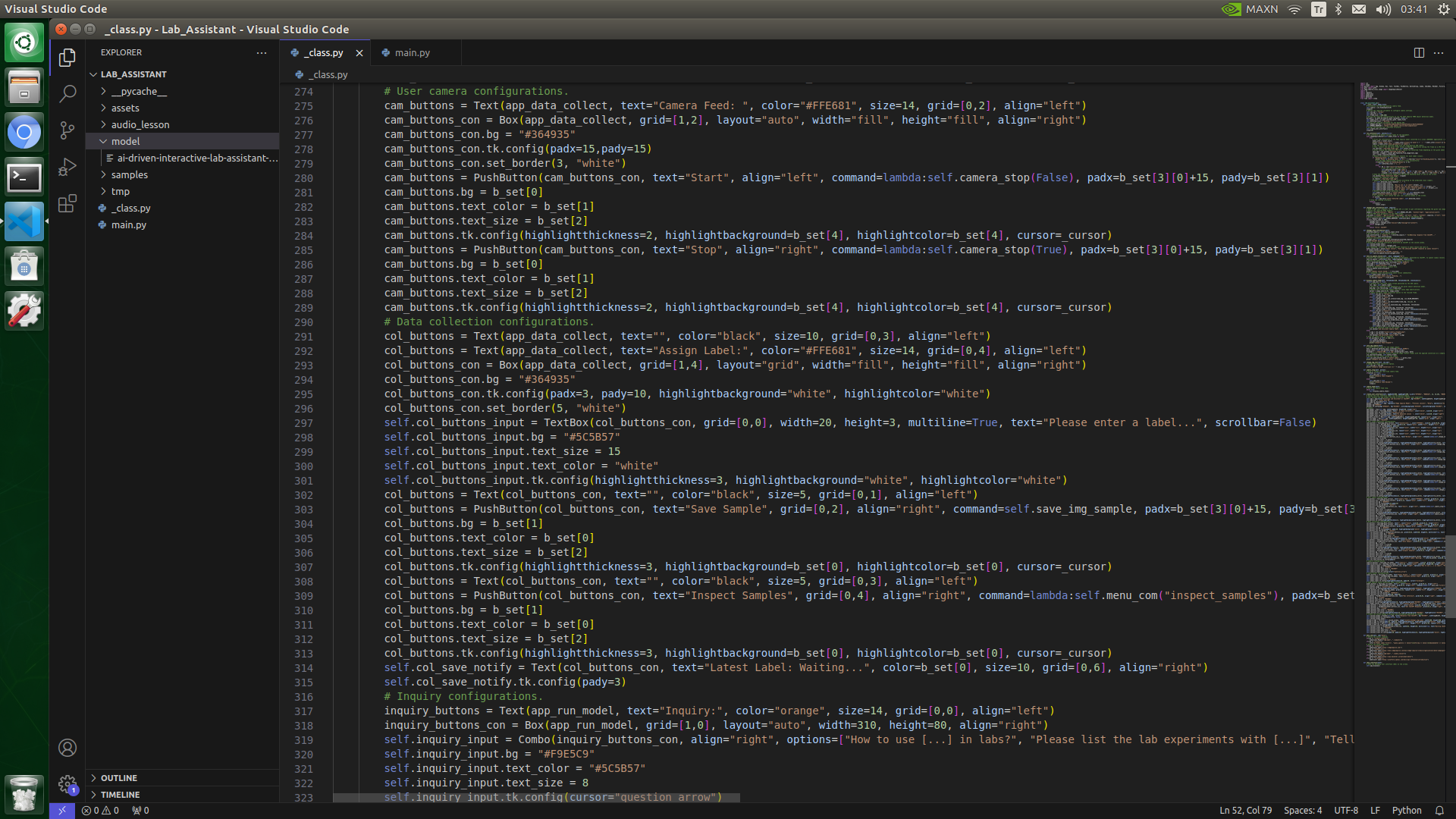The height and width of the screenshot is (819, 1456).
Task: Open Terminal from the Ubuntu dock
Action: 24,177
